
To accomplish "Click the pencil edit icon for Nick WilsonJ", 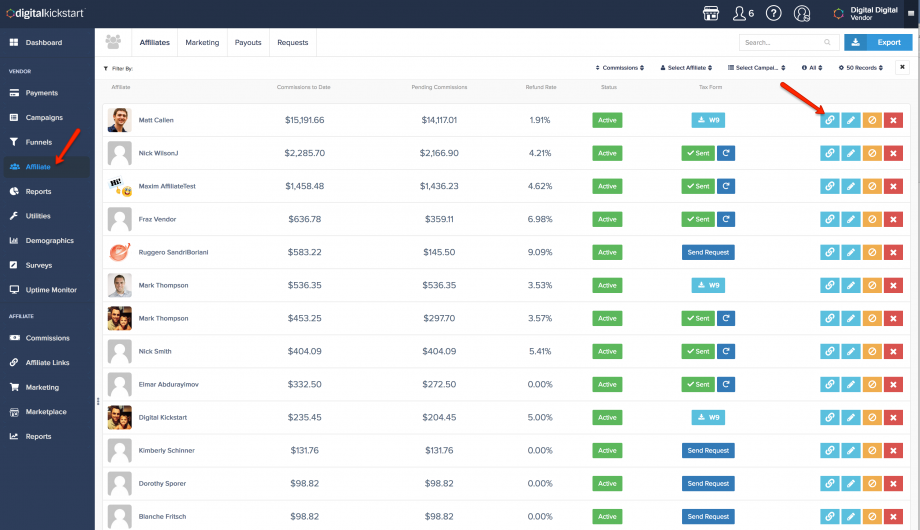I will pyautogui.click(x=850, y=153).
